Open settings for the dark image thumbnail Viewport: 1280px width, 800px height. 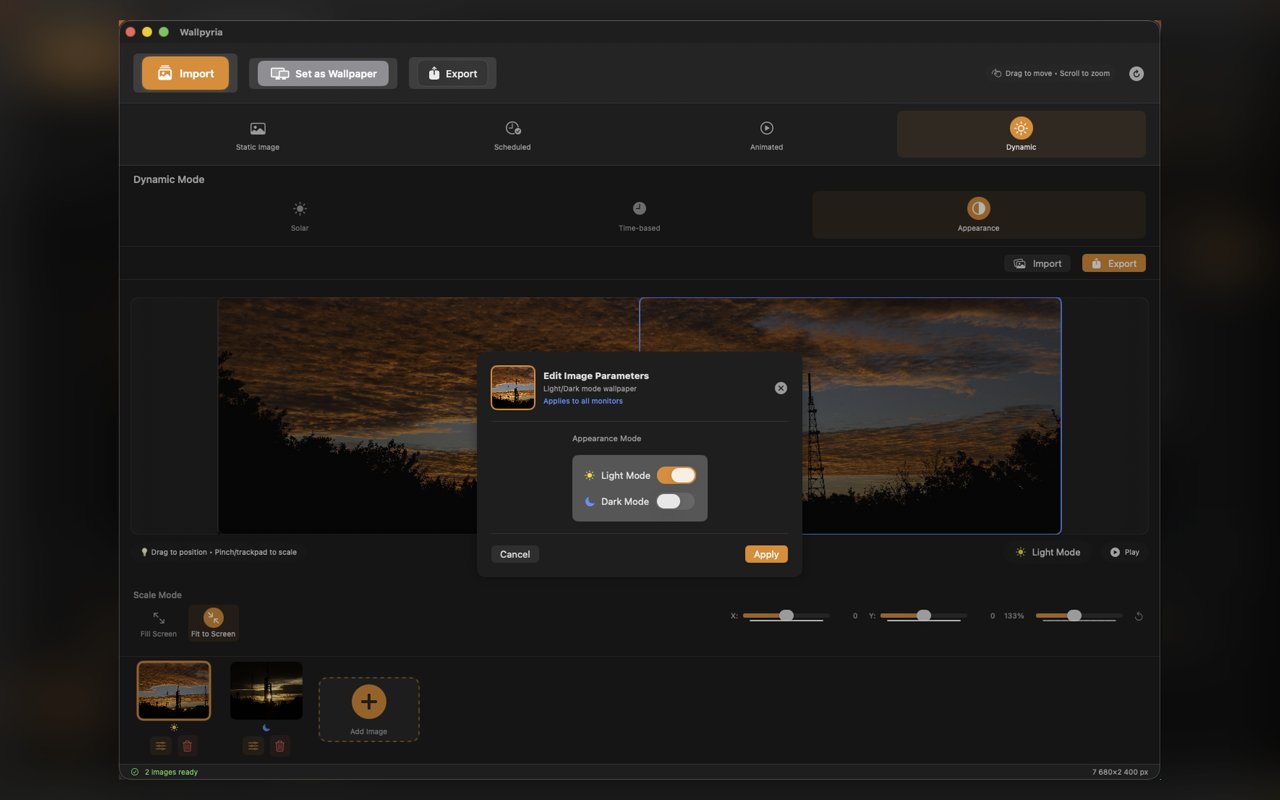click(x=253, y=746)
